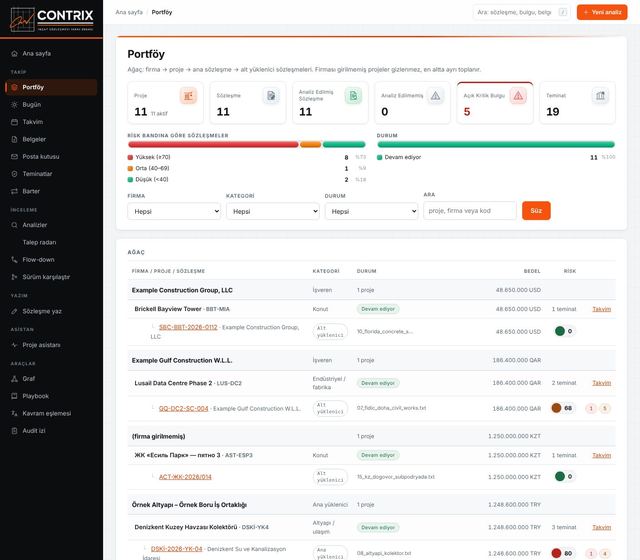Viewport: 640px width, 560px height.
Task: Open DSKİ-2026-YK-04 contract link
Action: pos(176,549)
